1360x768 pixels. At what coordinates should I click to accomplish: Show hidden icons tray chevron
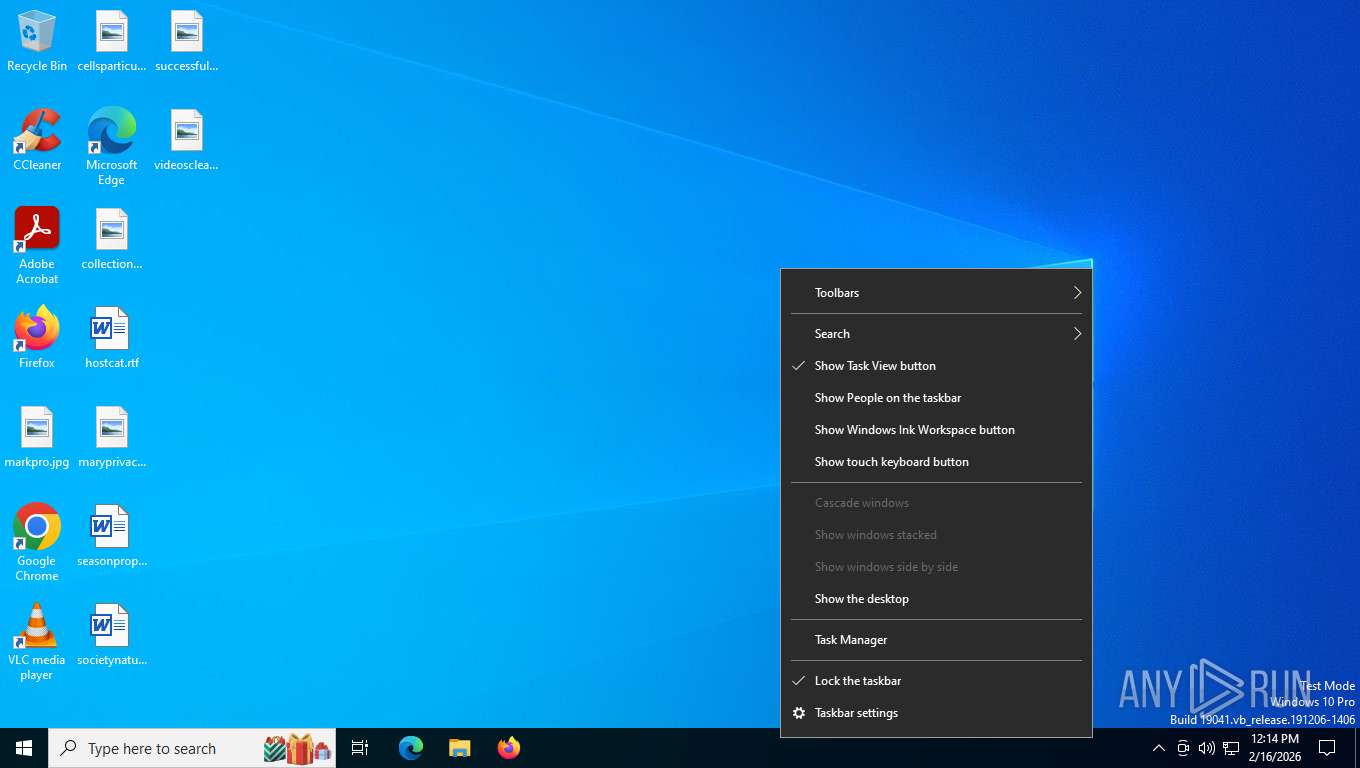[1158, 748]
